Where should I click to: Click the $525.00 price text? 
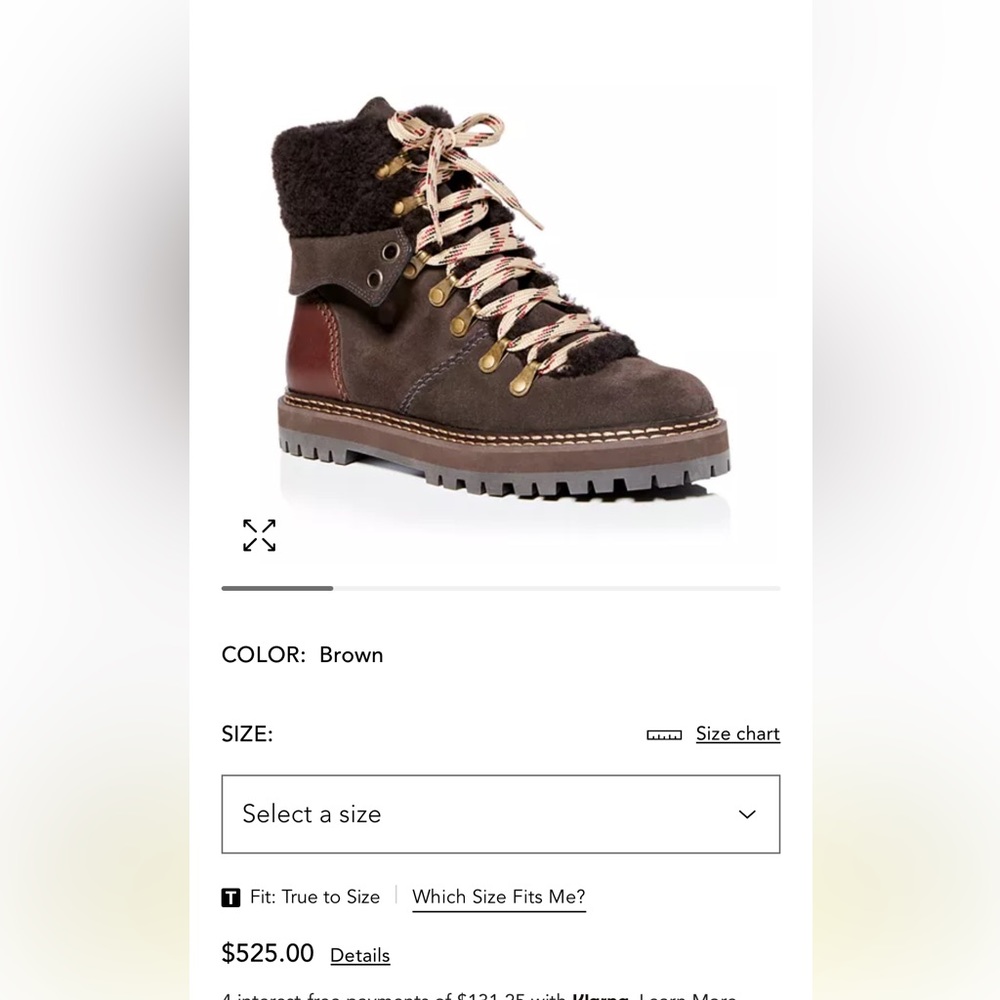point(267,953)
